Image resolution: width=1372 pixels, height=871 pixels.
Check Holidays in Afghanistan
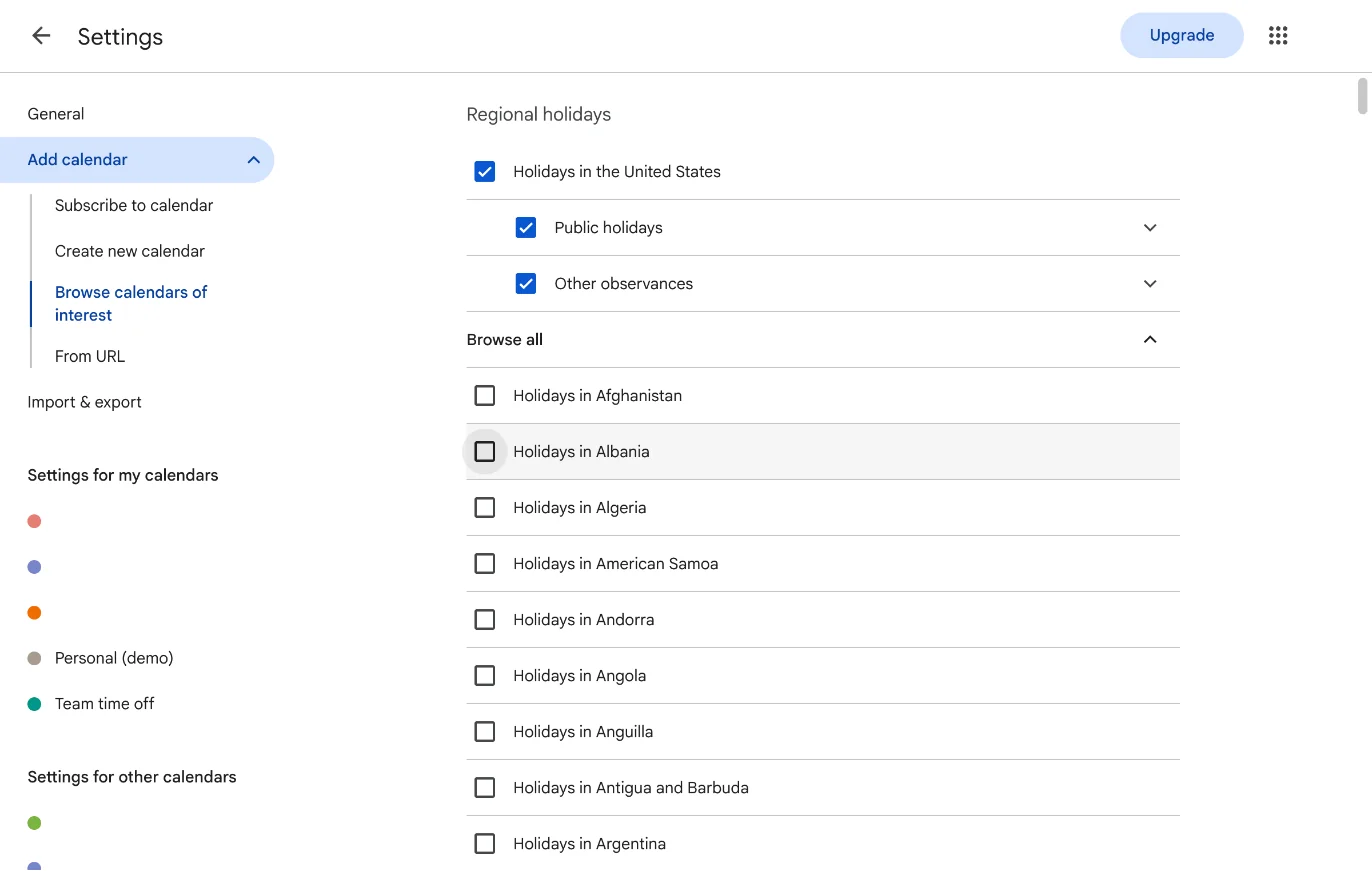[485, 396]
